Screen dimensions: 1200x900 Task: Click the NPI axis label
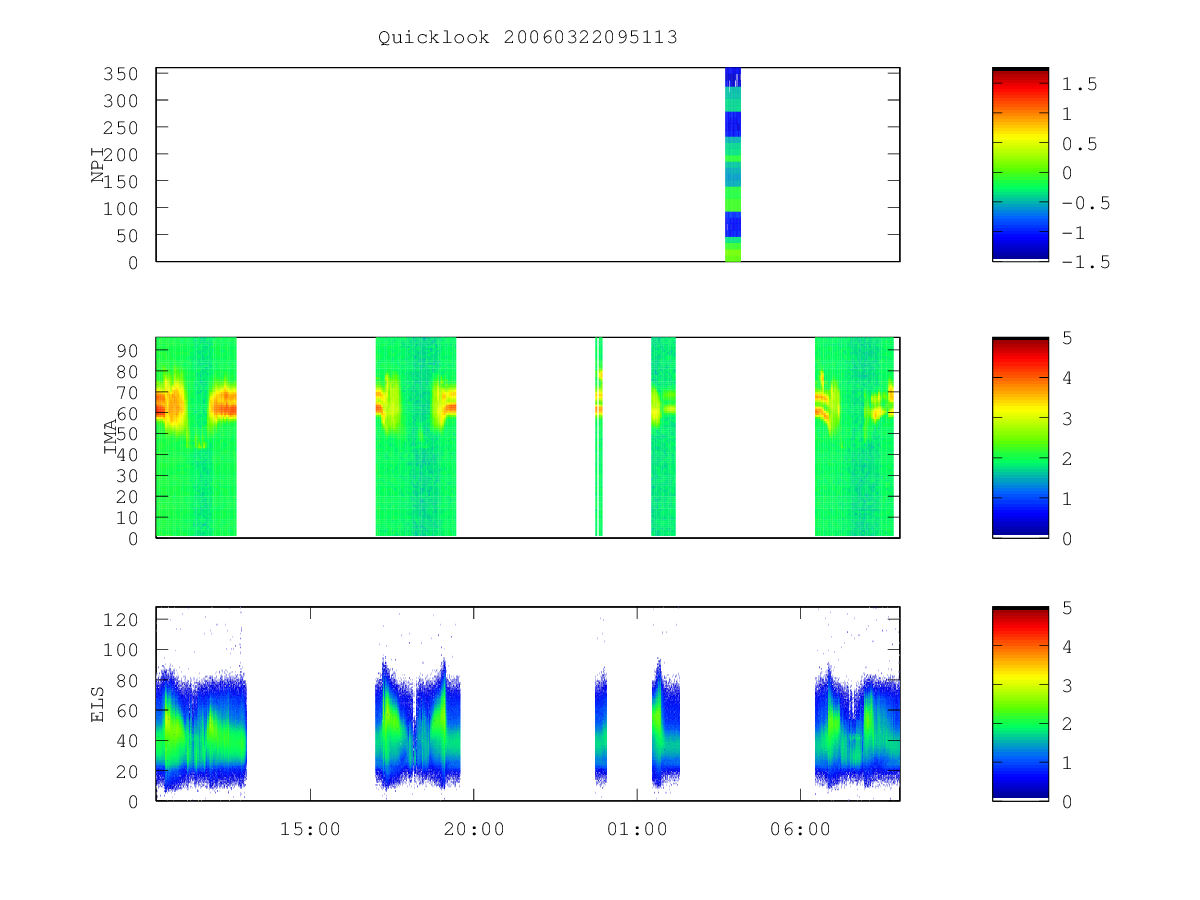[x=98, y=165]
